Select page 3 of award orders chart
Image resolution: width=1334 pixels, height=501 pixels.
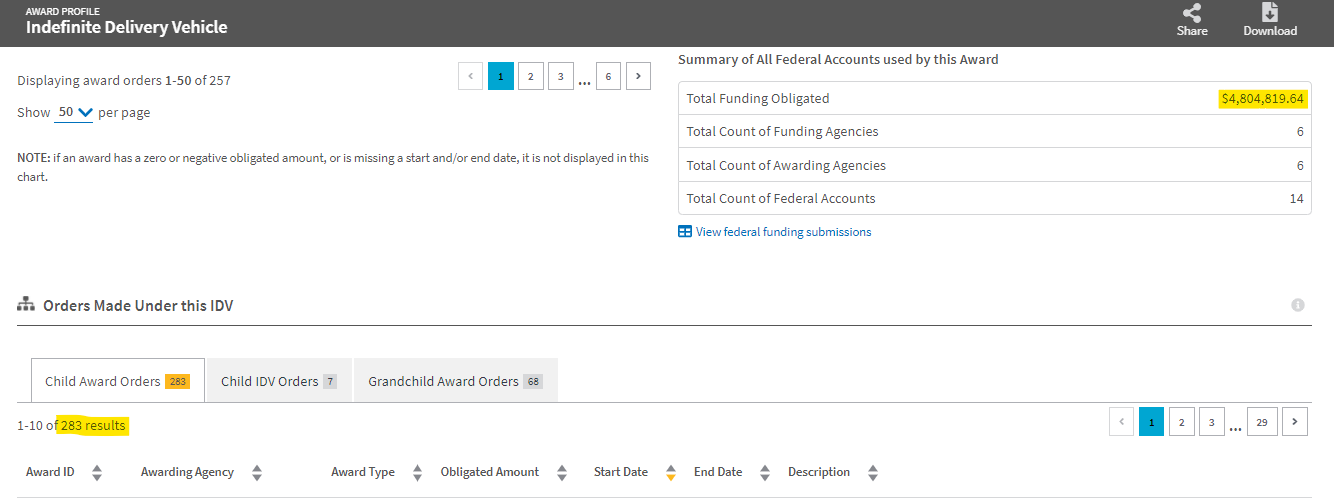[x=561, y=76]
